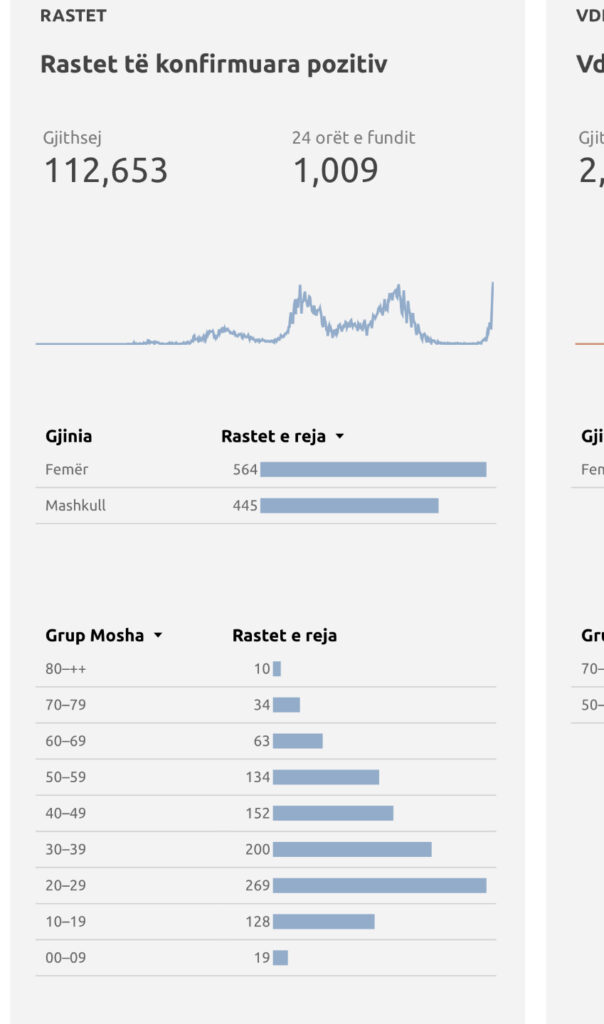
Task: Click the 00–09 age group bar
Action: (x=280, y=957)
